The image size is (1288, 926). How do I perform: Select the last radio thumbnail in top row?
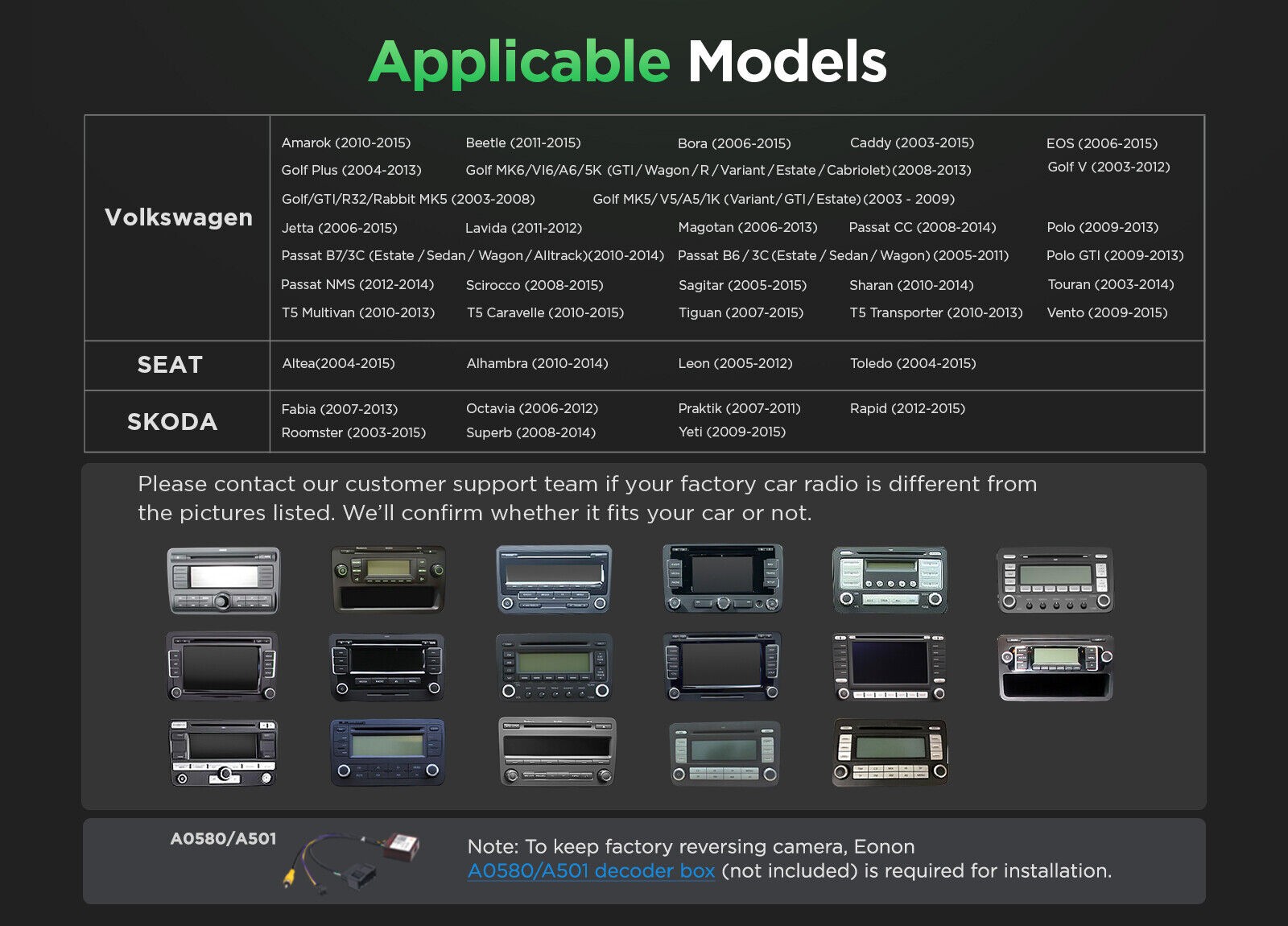pyautogui.click(x=1055, y=581)
